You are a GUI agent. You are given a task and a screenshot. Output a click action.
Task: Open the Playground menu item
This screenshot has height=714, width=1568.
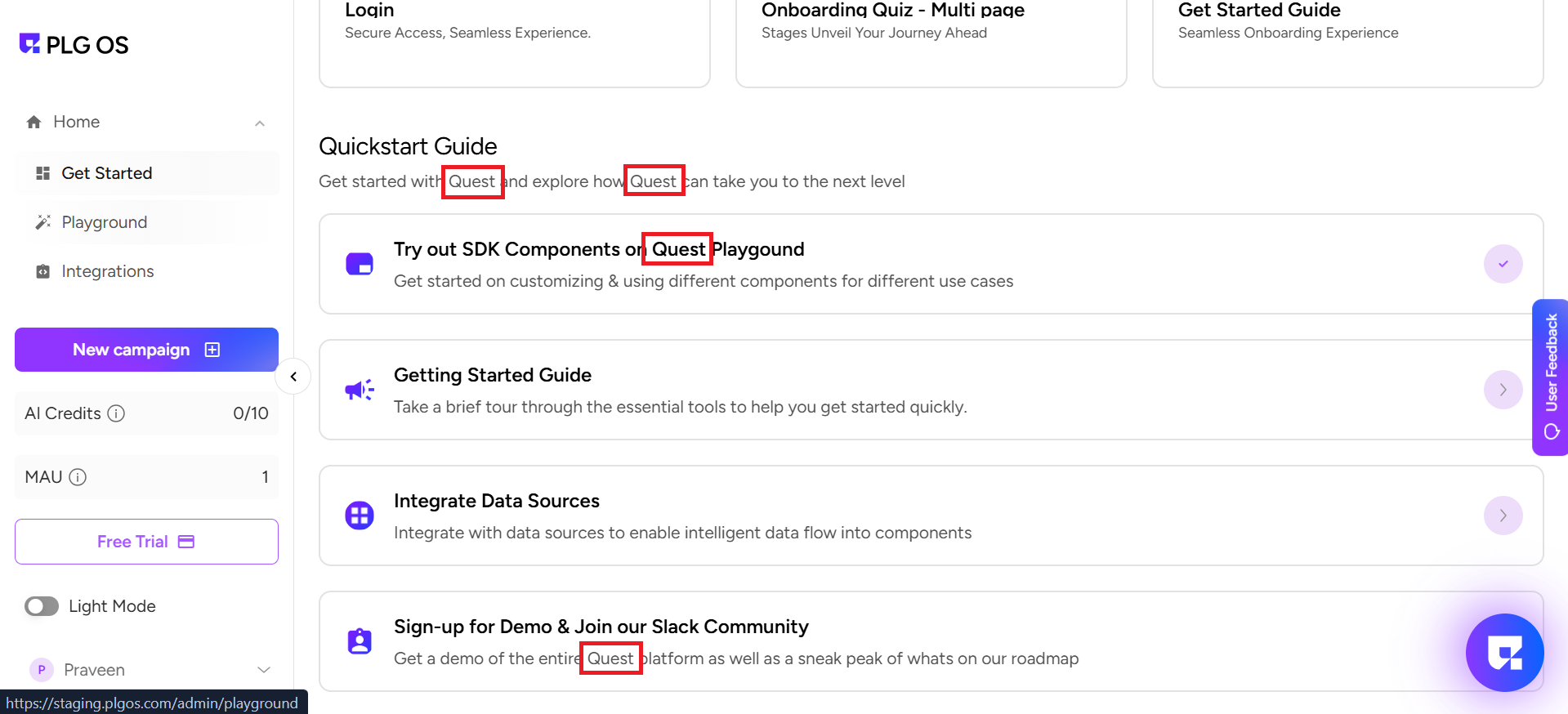click(105, 222)
